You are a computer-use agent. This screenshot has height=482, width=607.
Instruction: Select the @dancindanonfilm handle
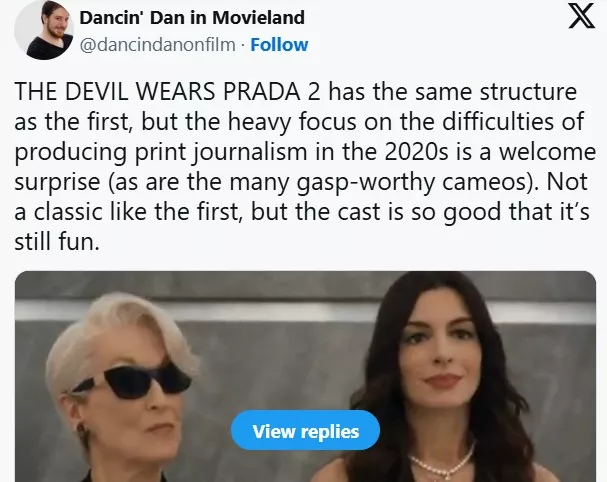[x=157, y=45]
